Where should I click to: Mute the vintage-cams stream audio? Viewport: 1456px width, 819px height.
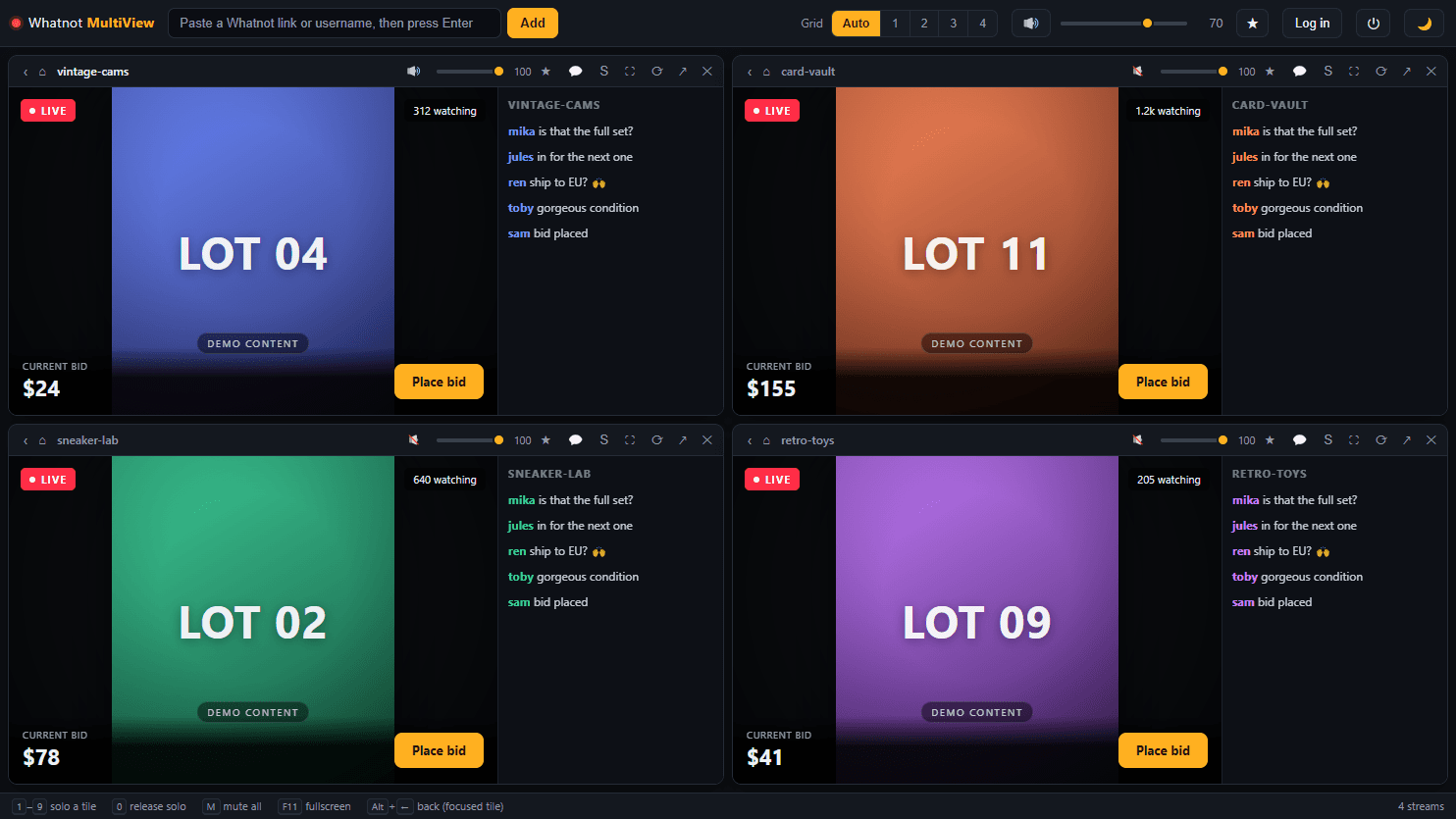coord(414,72)
